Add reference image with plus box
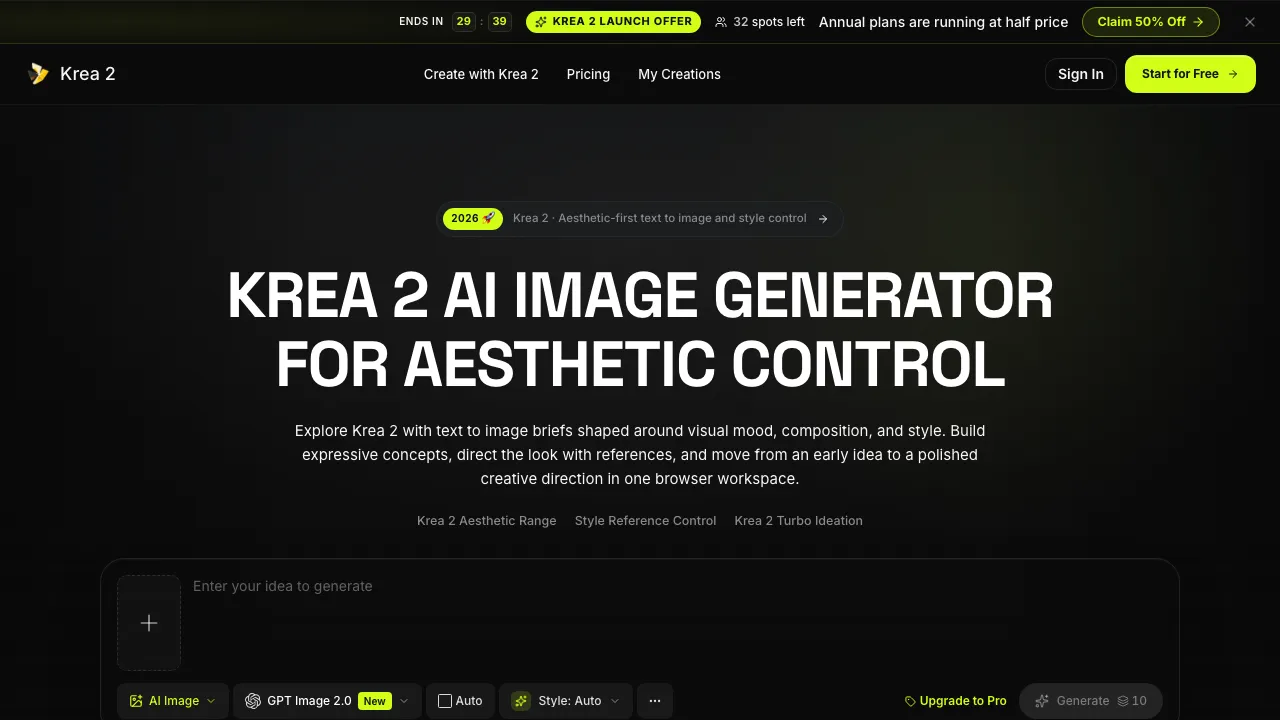Image resolution: width=1280 pixels, height=720 pixels. [149, 623]
